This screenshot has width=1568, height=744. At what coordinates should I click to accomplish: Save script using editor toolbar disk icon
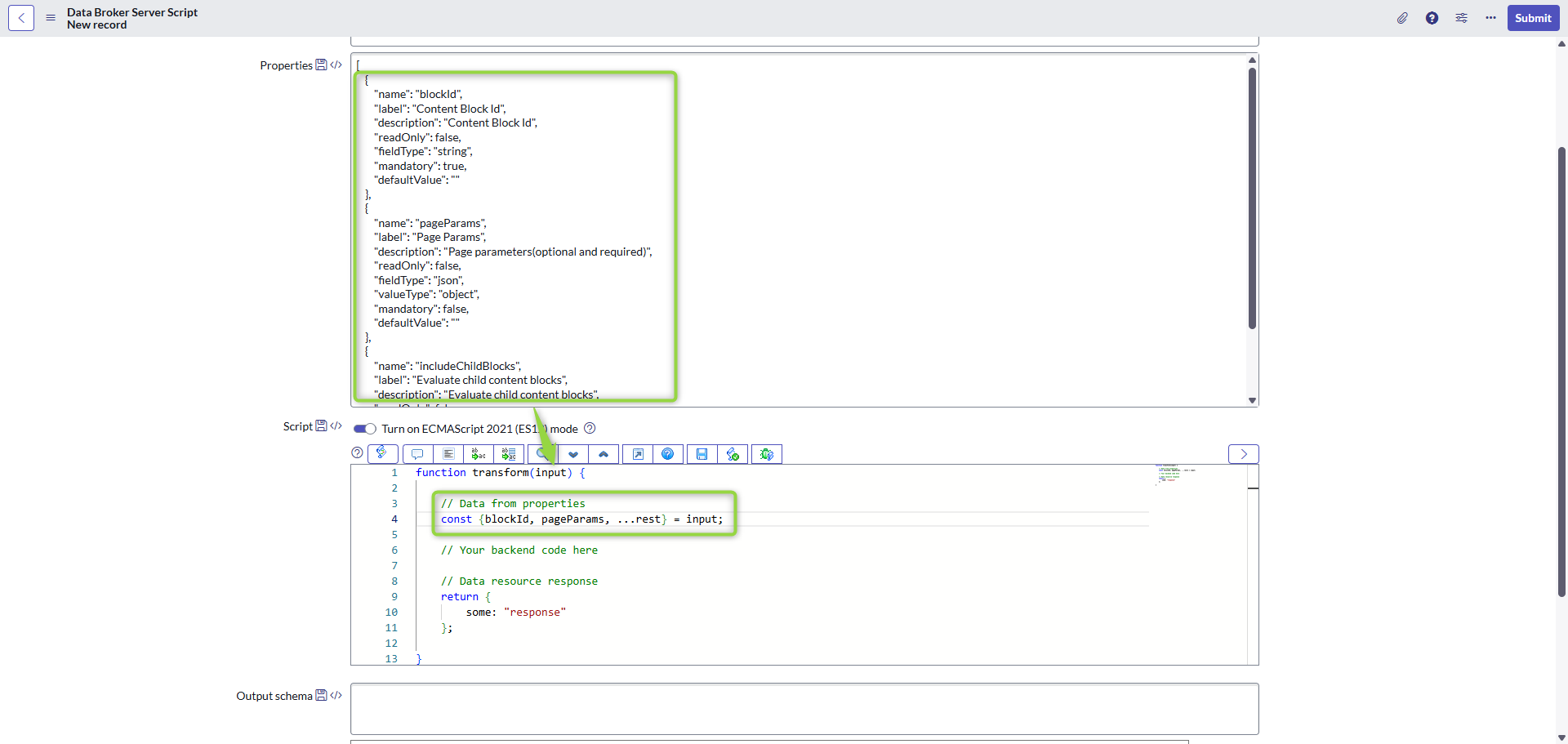[x=702, y=454]
